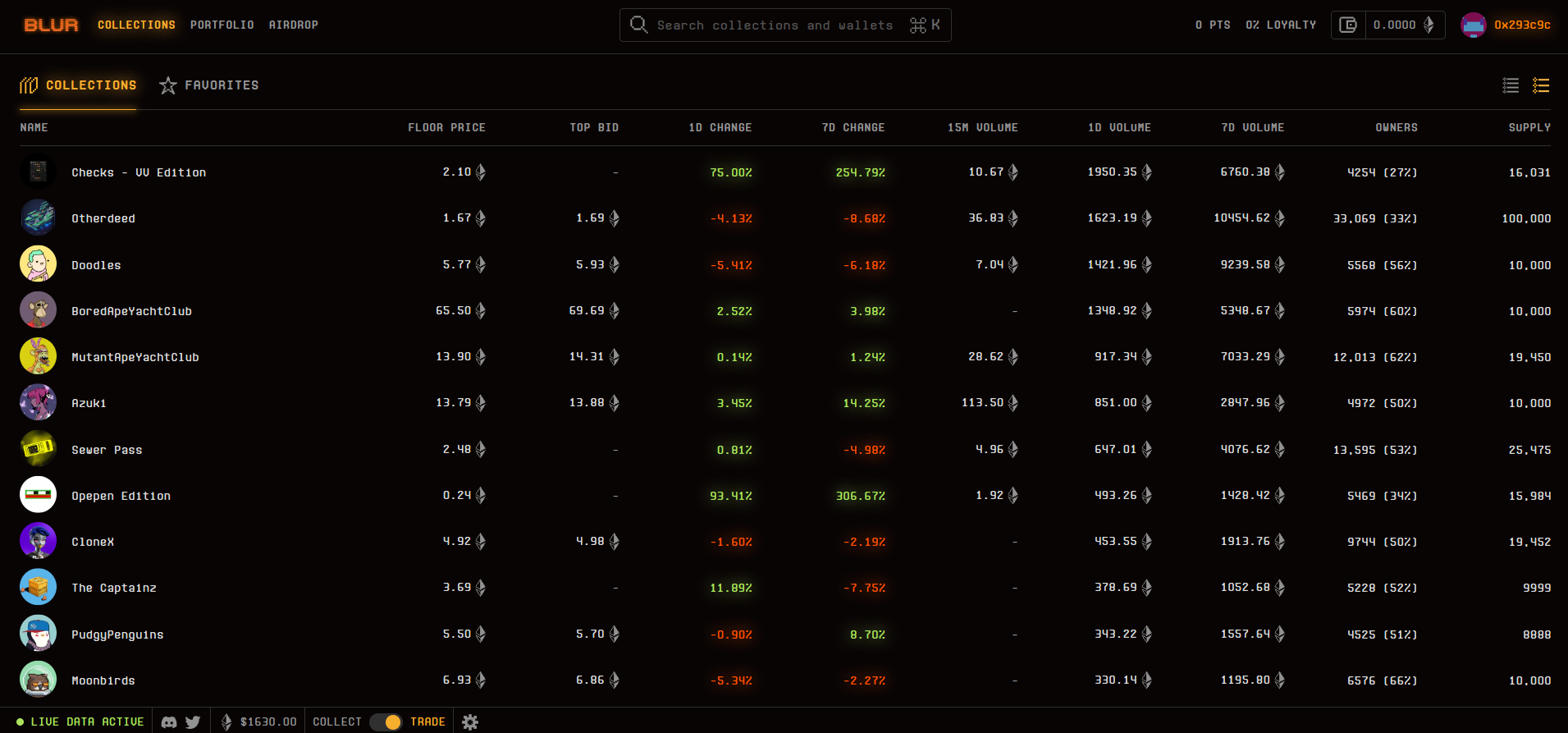
Task: Open the Checks - VV Edition name link
Action: [139, 172]
